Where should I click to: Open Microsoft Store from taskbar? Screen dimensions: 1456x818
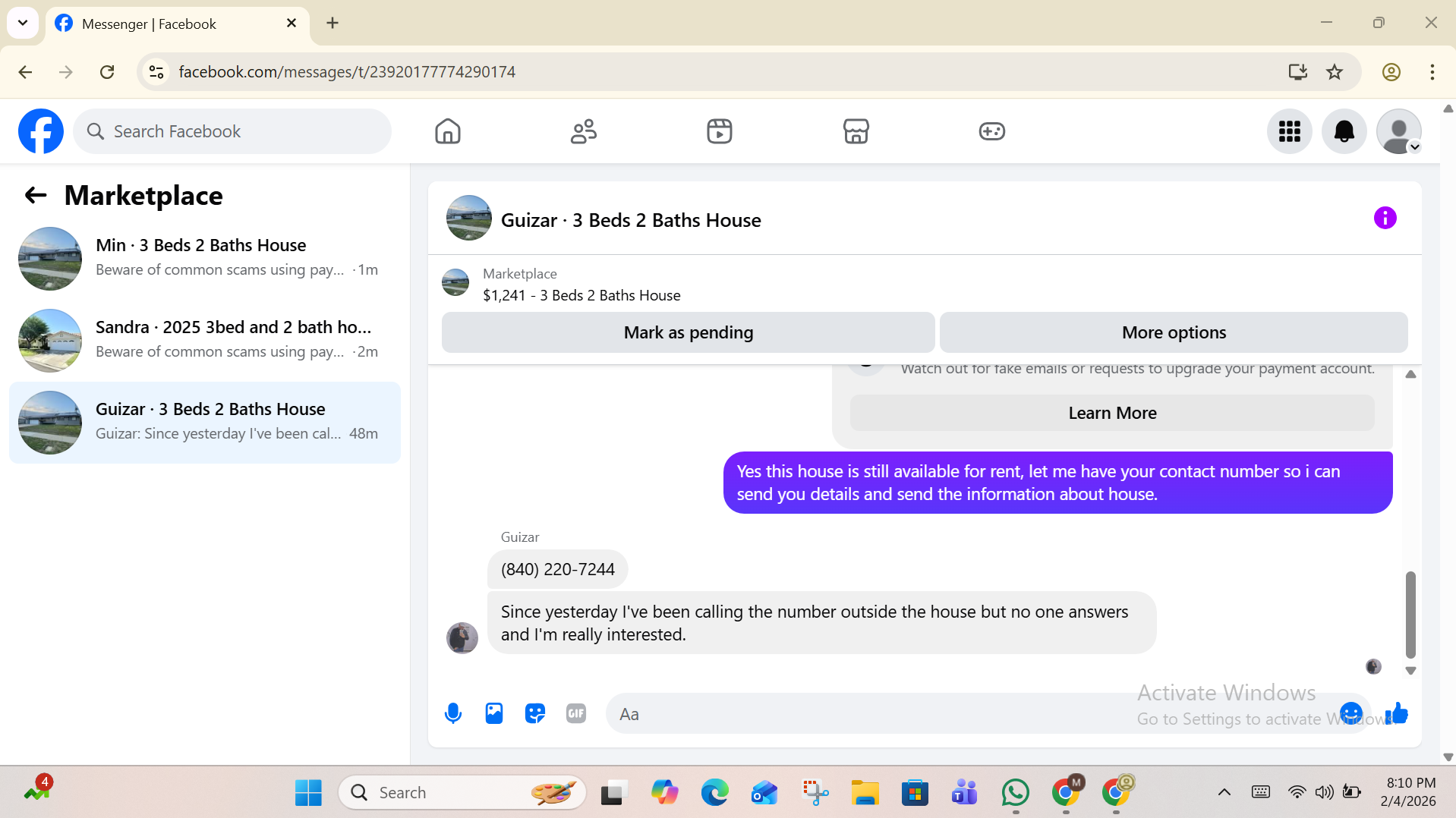pyautogui.click(x=915, y=792)
